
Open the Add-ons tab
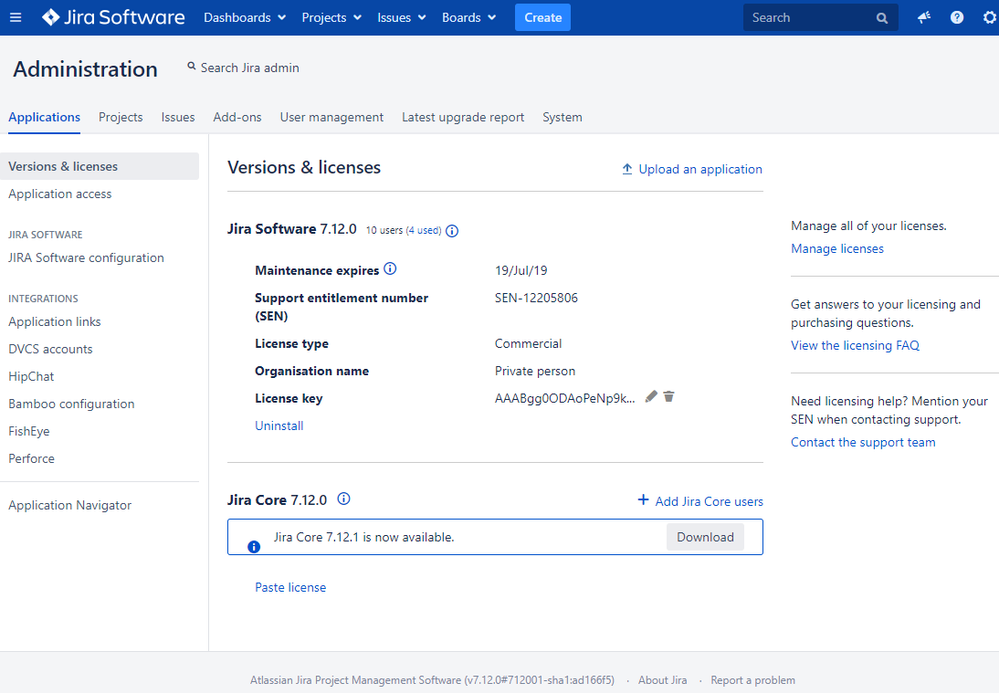237,117
